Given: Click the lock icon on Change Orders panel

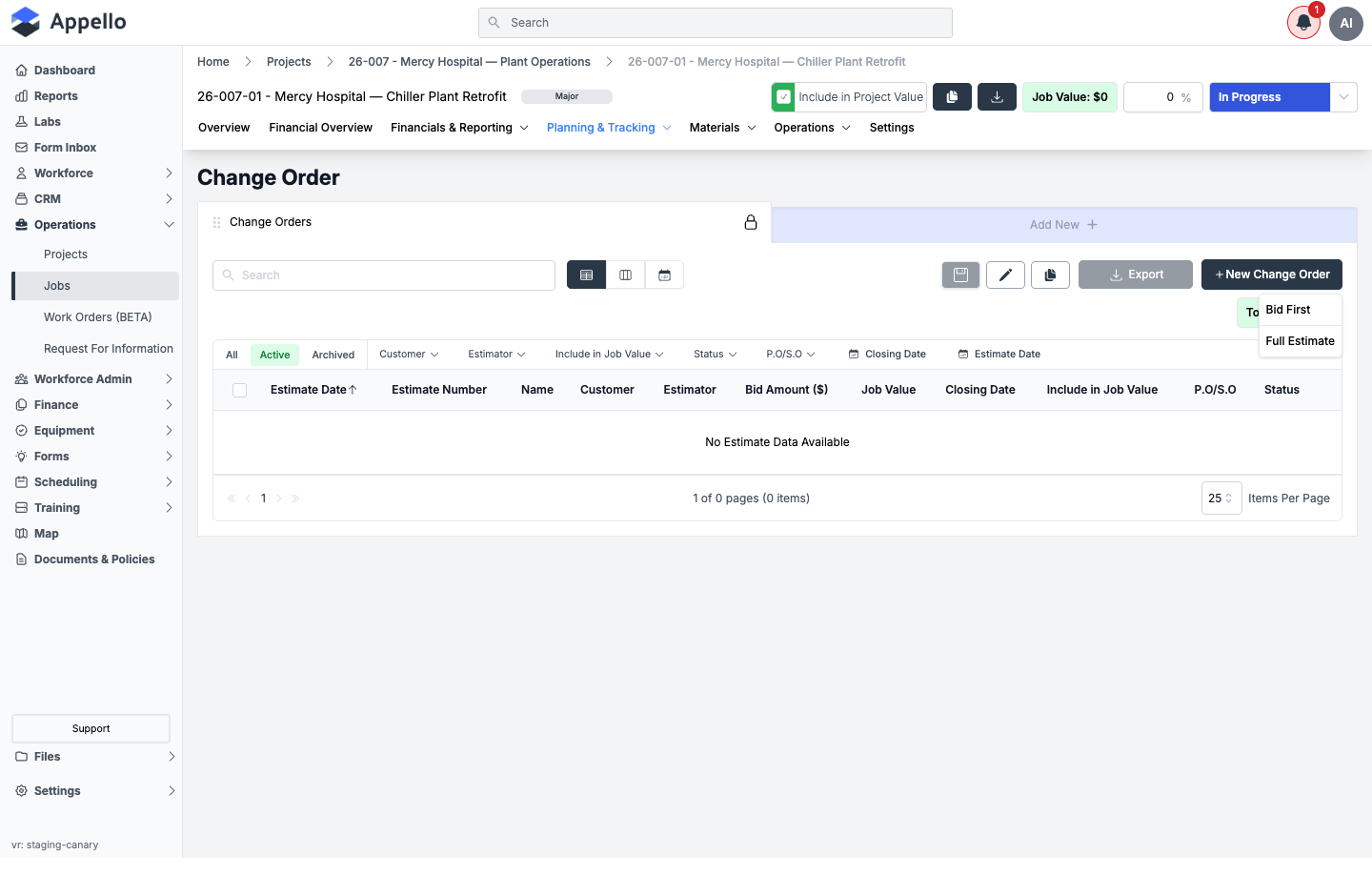Looking at the screenshot, I should tap(751, 222).
